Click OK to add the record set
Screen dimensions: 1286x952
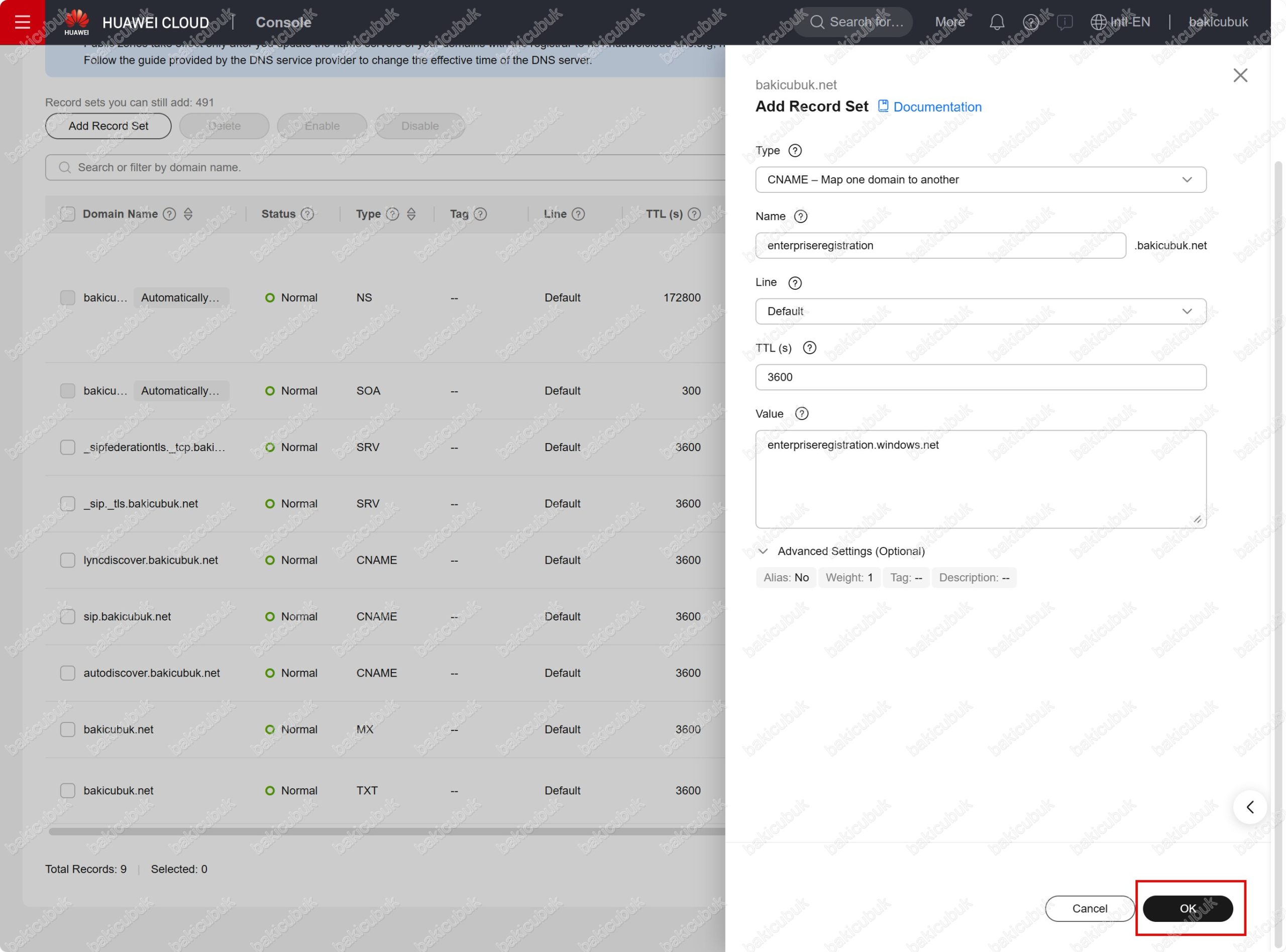click(1187, 909)
